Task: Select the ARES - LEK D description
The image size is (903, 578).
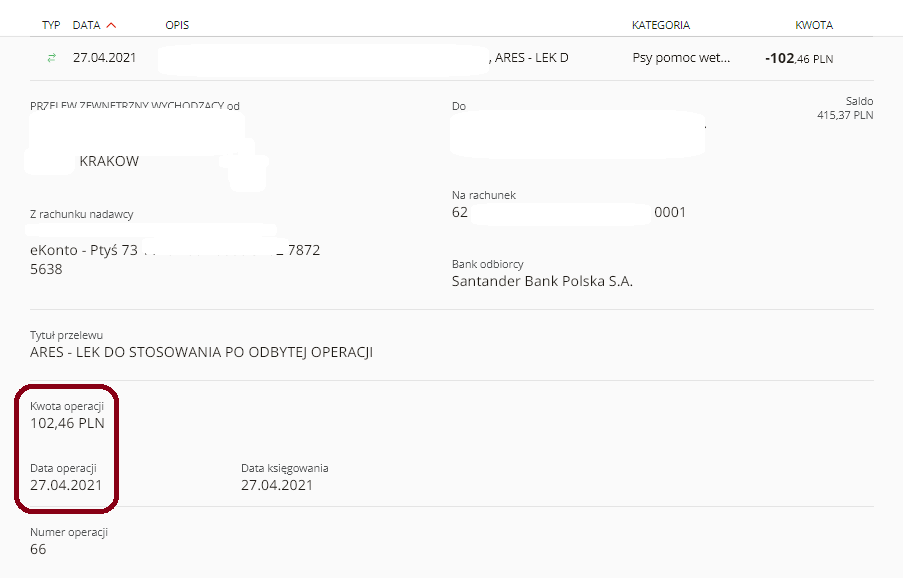Action: [532, 58]
